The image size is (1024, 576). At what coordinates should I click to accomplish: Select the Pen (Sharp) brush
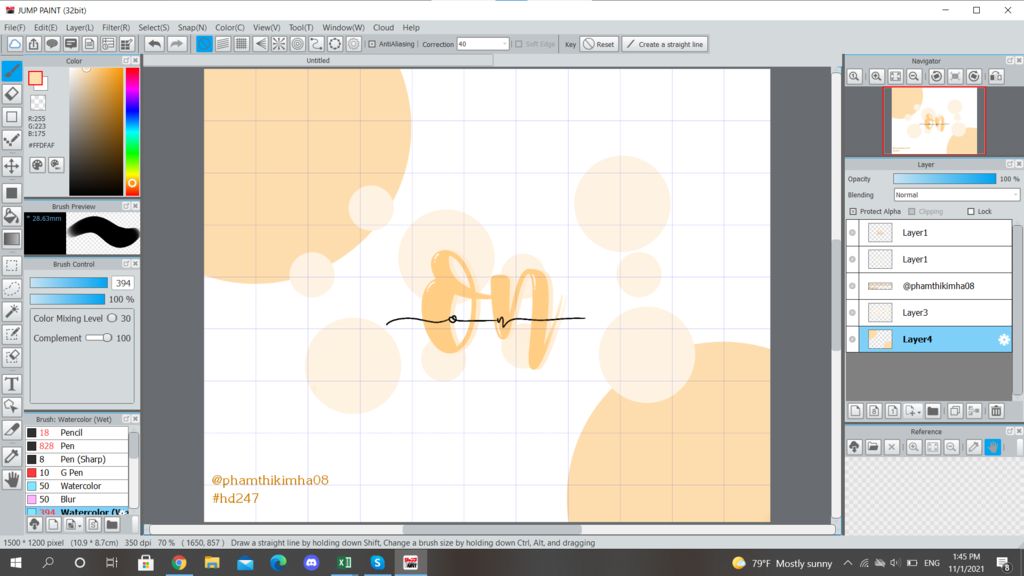(x=77, y=459)
